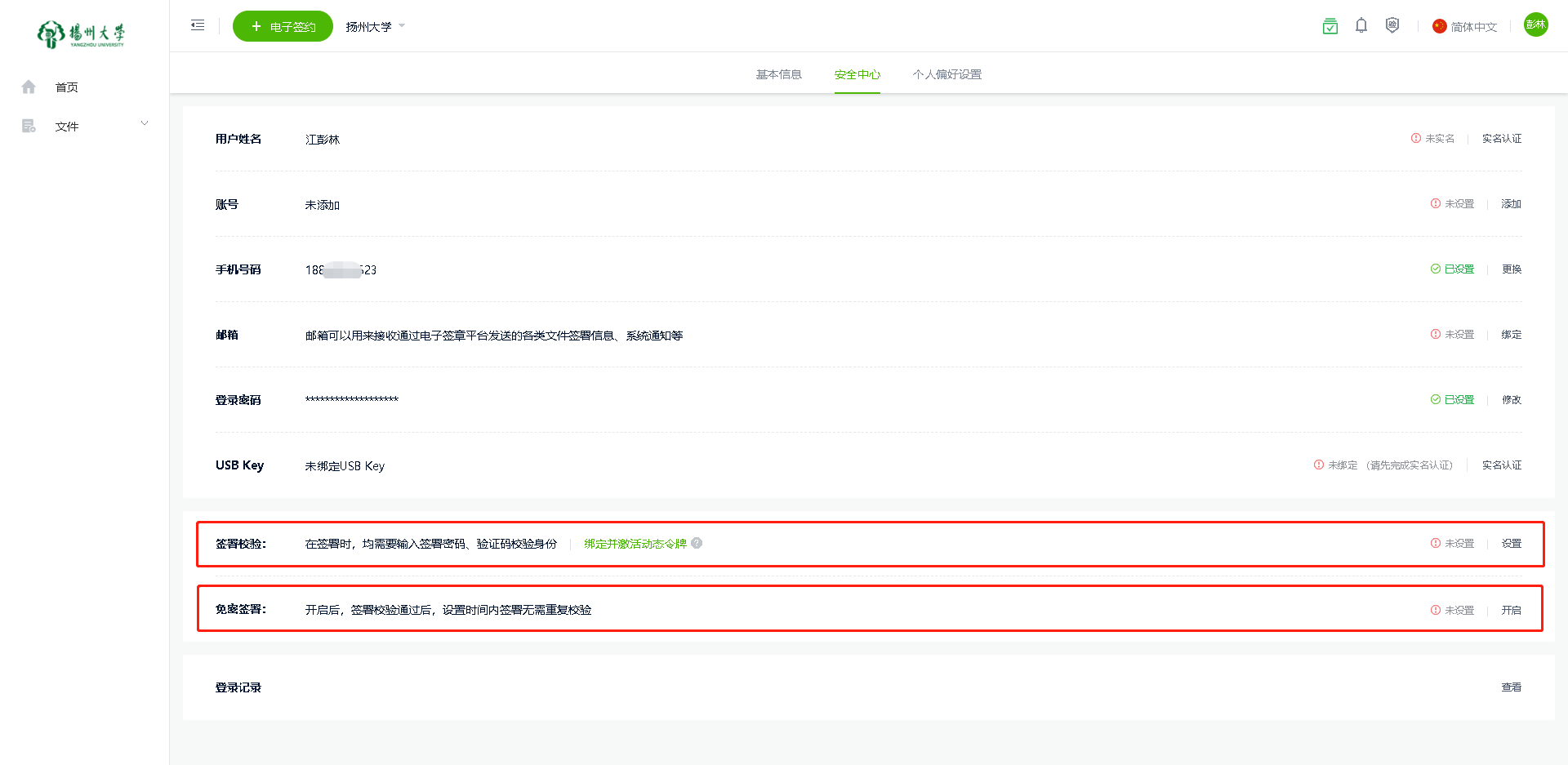View login records via 查看

[x=1511, y=687]
